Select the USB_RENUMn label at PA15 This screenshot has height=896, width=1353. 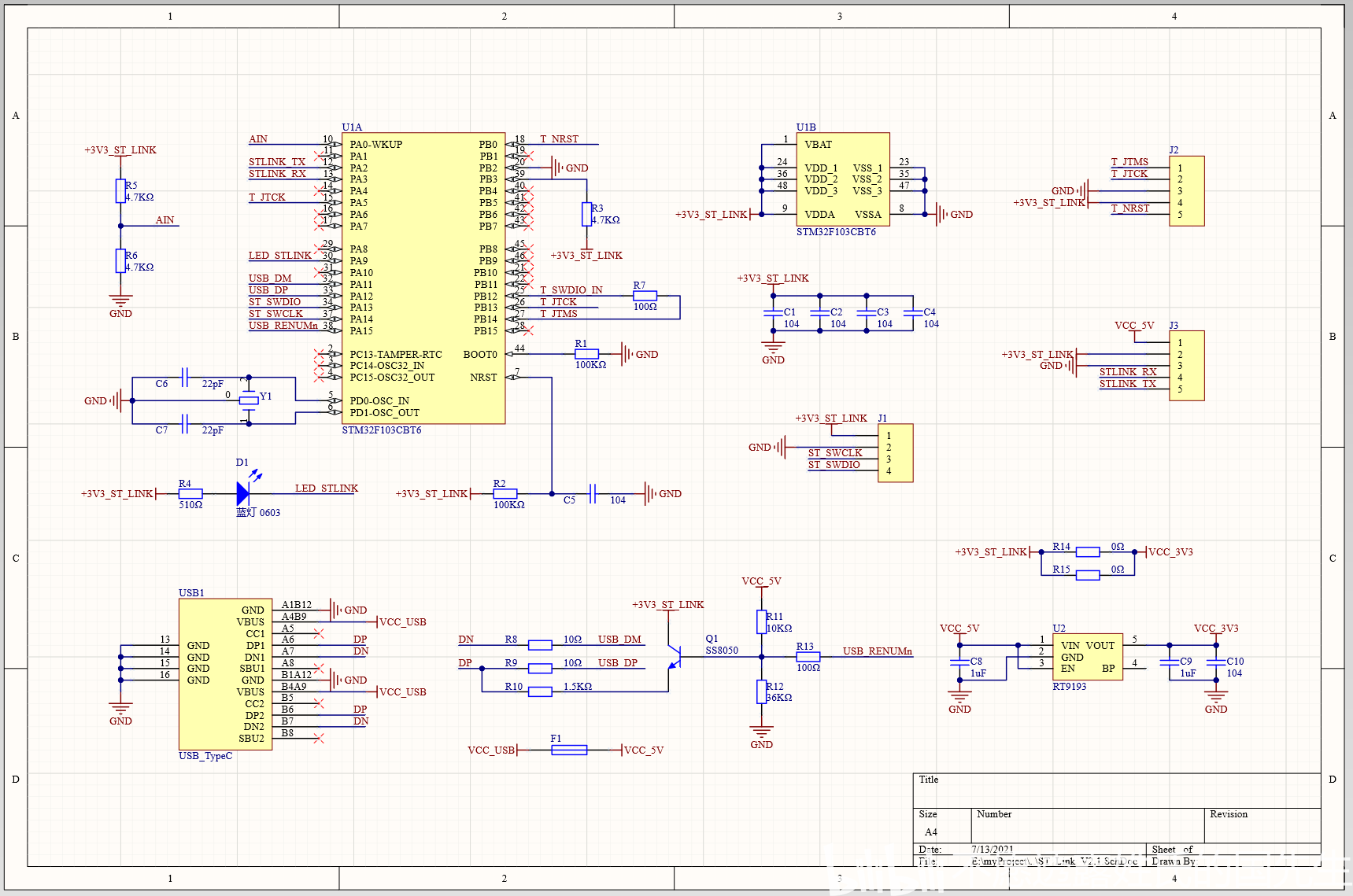(283, 326)
